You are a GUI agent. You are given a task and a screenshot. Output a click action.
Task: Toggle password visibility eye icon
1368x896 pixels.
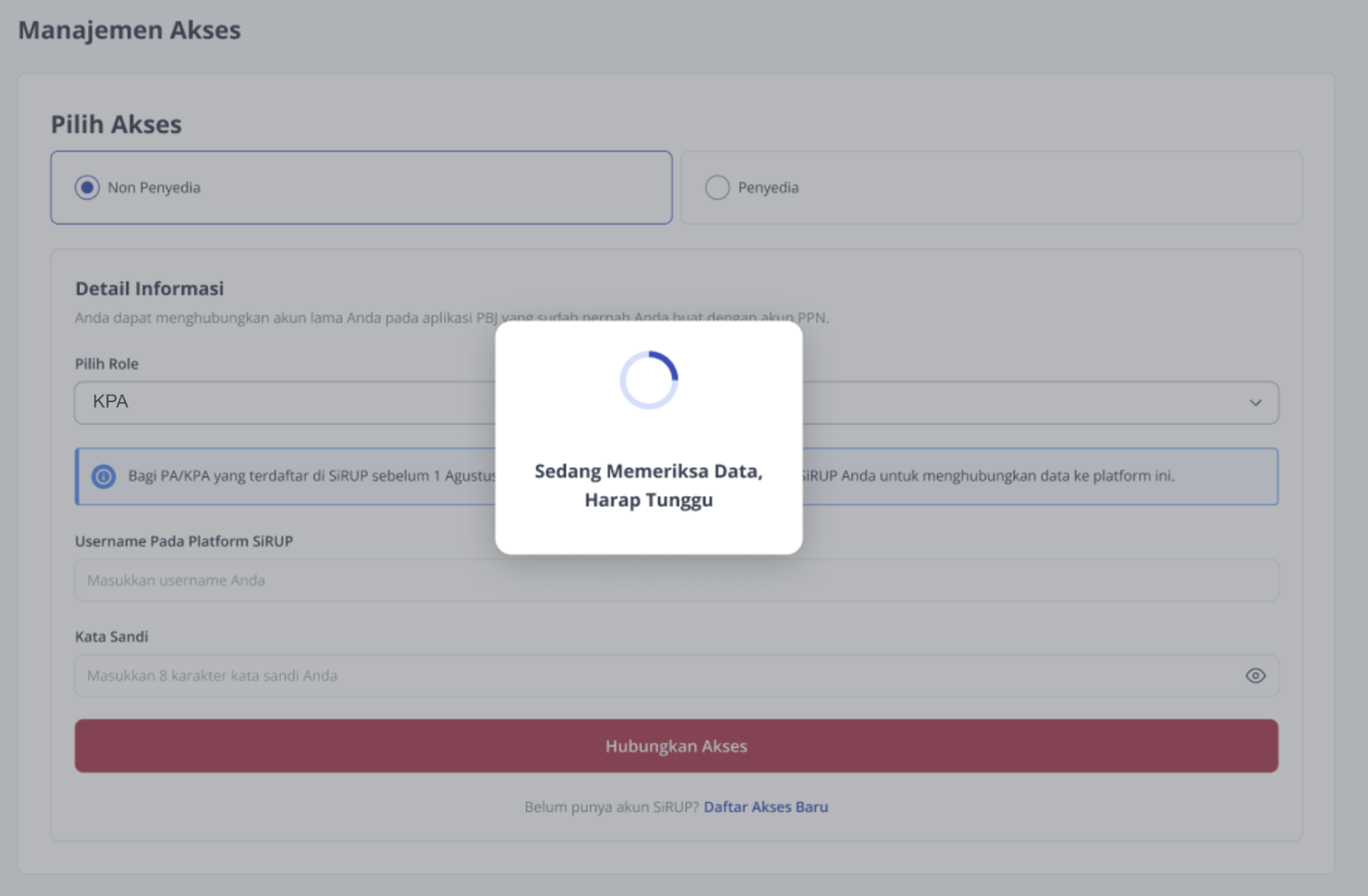tap(1255, 675)
